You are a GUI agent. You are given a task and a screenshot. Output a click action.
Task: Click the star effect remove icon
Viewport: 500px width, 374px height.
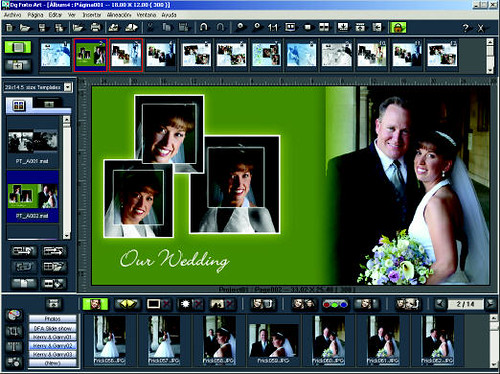tap(191, 304)
